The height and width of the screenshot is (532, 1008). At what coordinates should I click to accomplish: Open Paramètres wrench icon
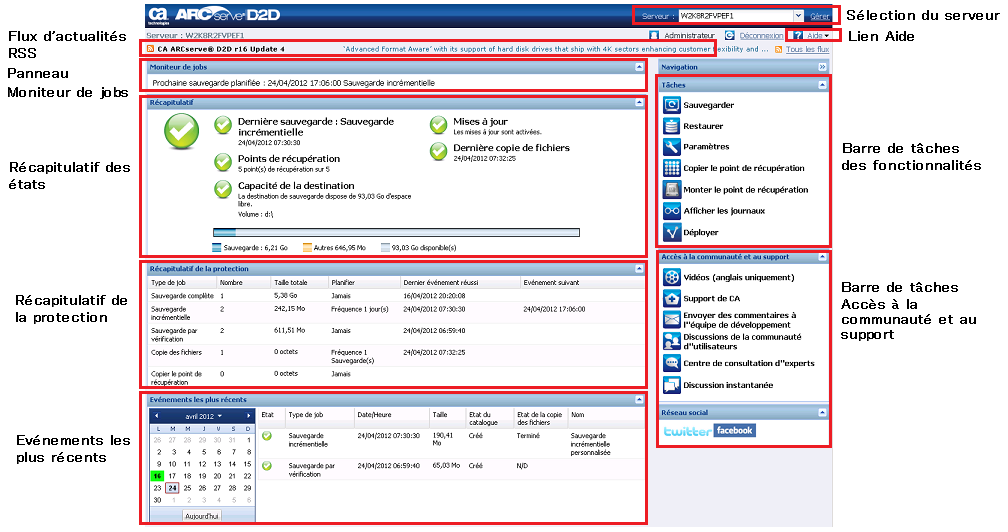[672, 146]
